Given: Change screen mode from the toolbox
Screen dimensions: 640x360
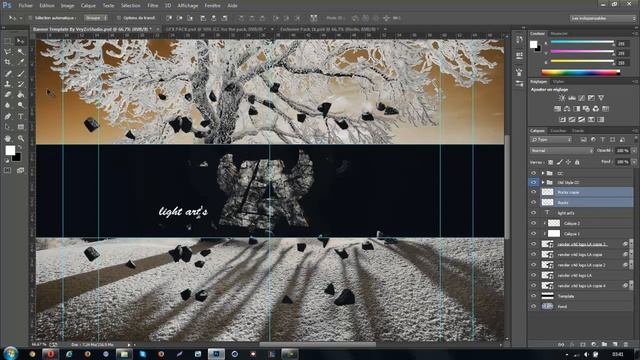Looking at the screenshot, I should pos(20,171).
